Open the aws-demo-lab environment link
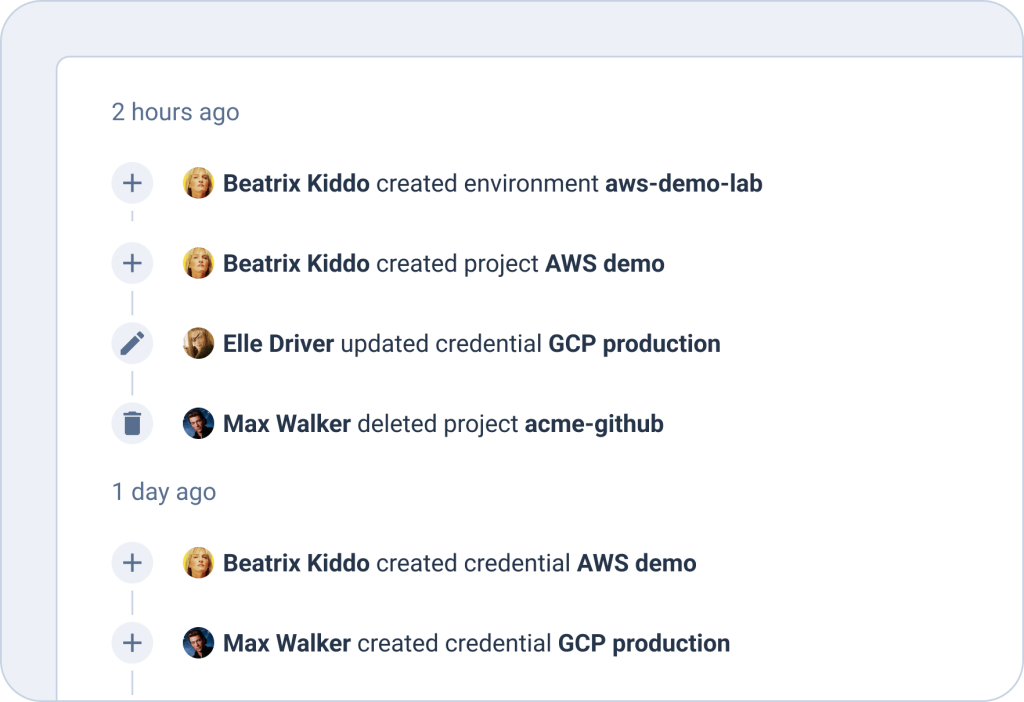The image size is (1024, 702). point(683,184)
